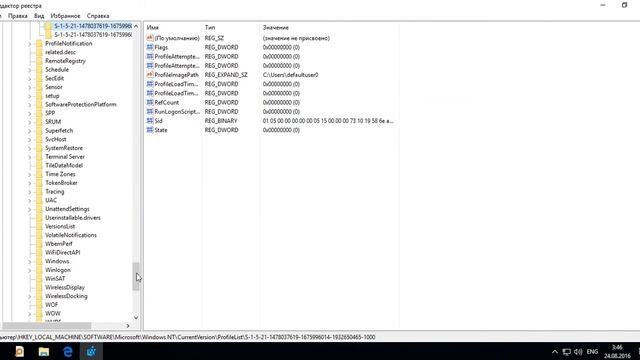Open the Избранное menu

click(x=65, y=16)
